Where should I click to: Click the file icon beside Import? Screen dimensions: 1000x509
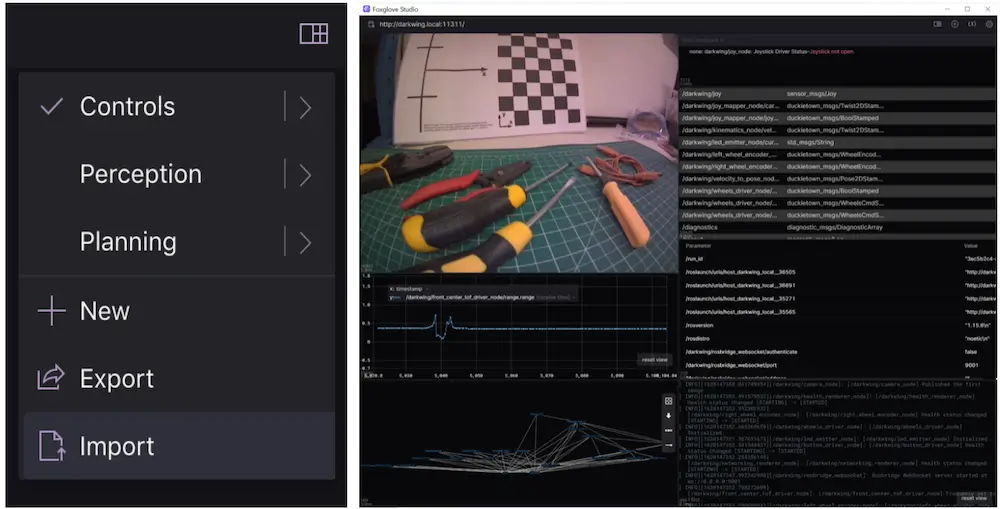(x=52, y=445)
